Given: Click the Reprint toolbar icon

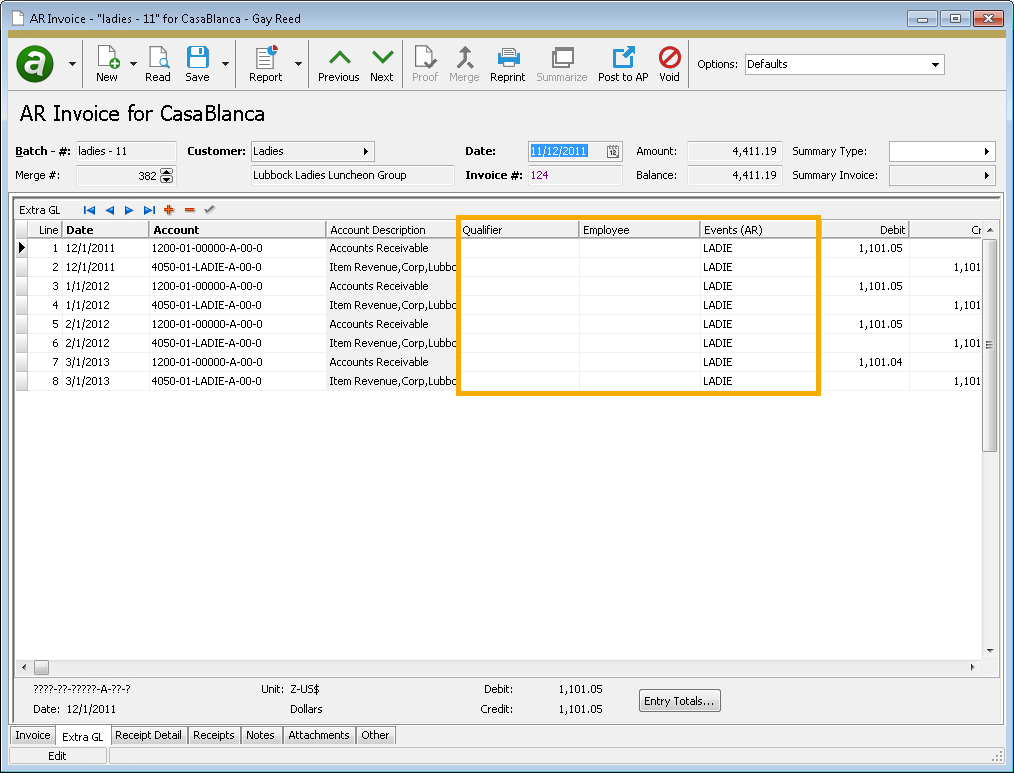Looking at the screenshot, I should (508, 62).
